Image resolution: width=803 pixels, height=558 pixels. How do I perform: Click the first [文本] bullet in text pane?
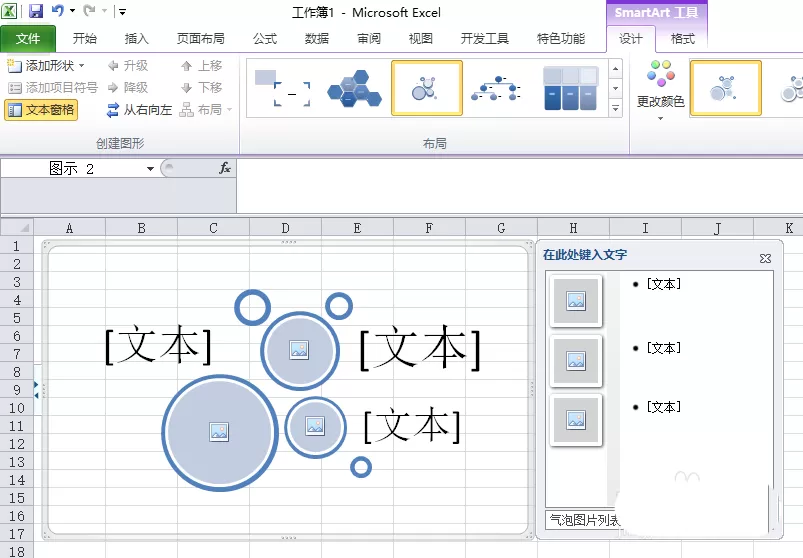tap(664, 284)
